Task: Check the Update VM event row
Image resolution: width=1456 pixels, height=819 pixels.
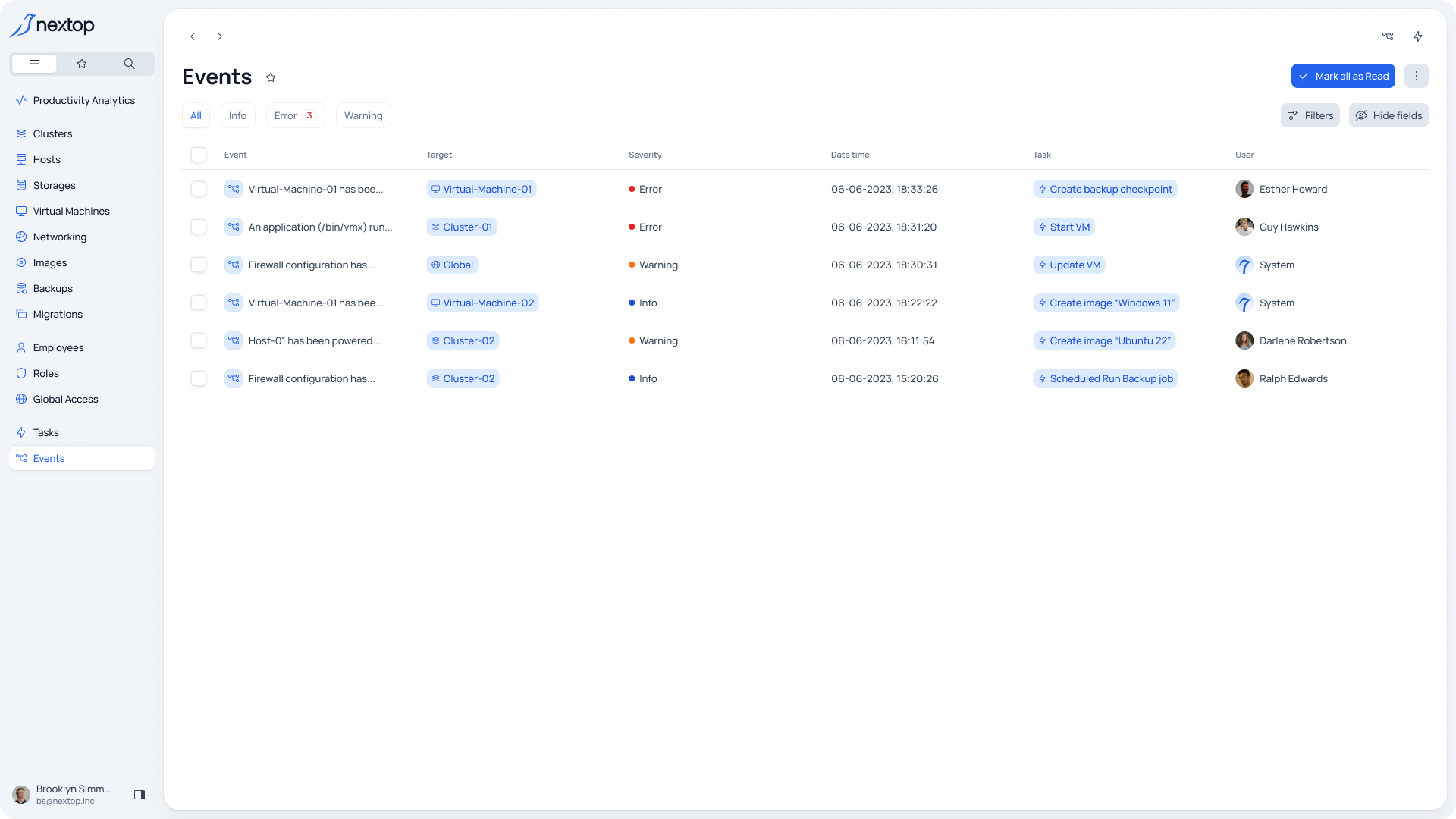Action: point(199,265)
